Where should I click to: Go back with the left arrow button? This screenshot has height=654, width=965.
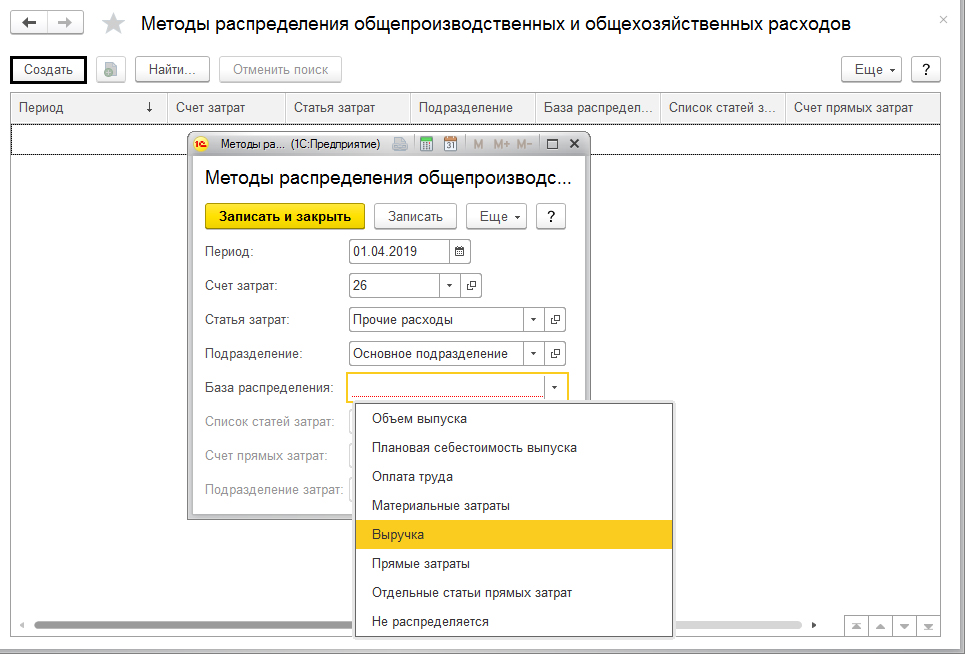pyautogui.click(x=29, y=23)
